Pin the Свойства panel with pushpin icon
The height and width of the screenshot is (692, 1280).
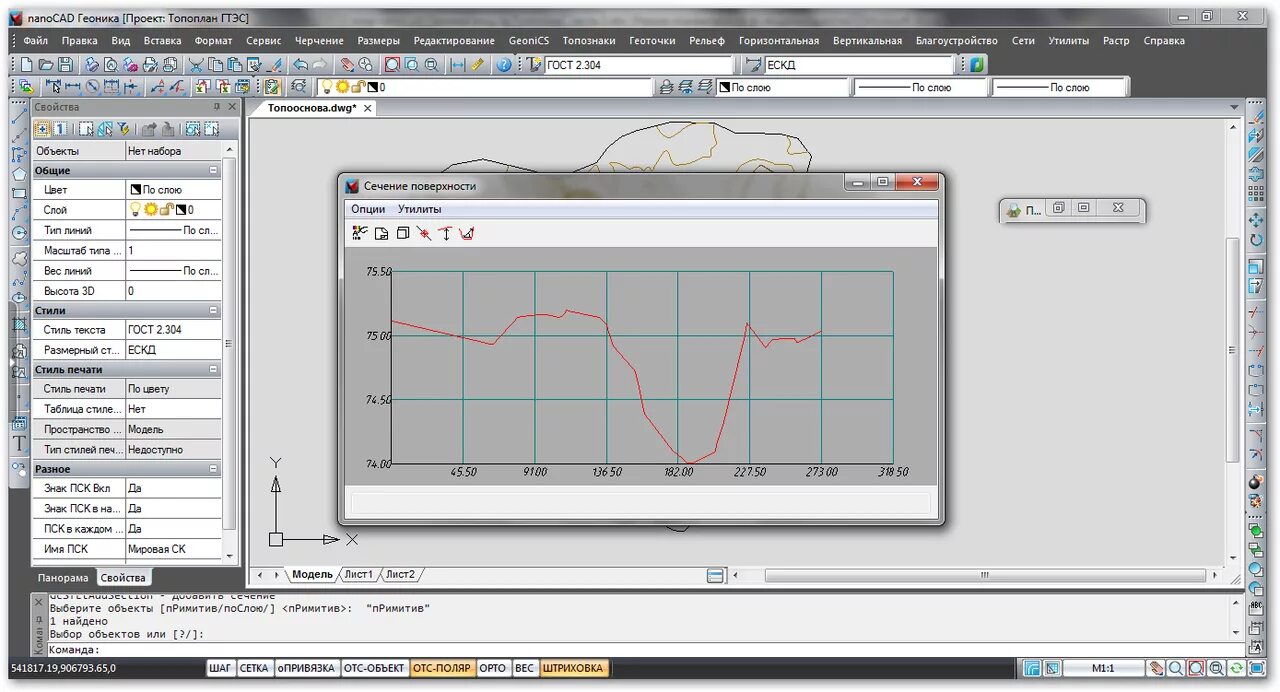(217, 107)
